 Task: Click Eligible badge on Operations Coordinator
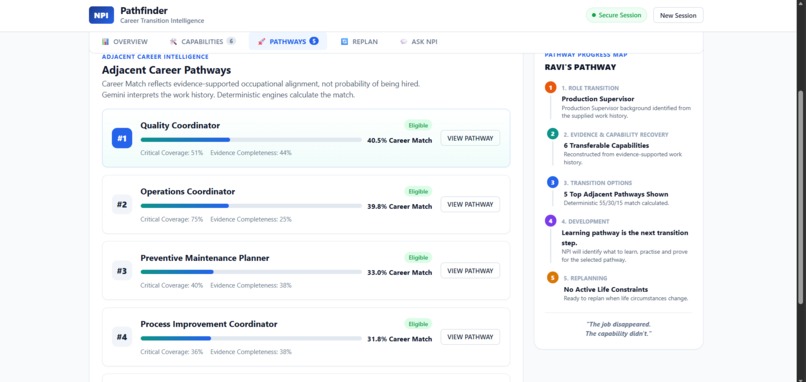coord(418,191)
